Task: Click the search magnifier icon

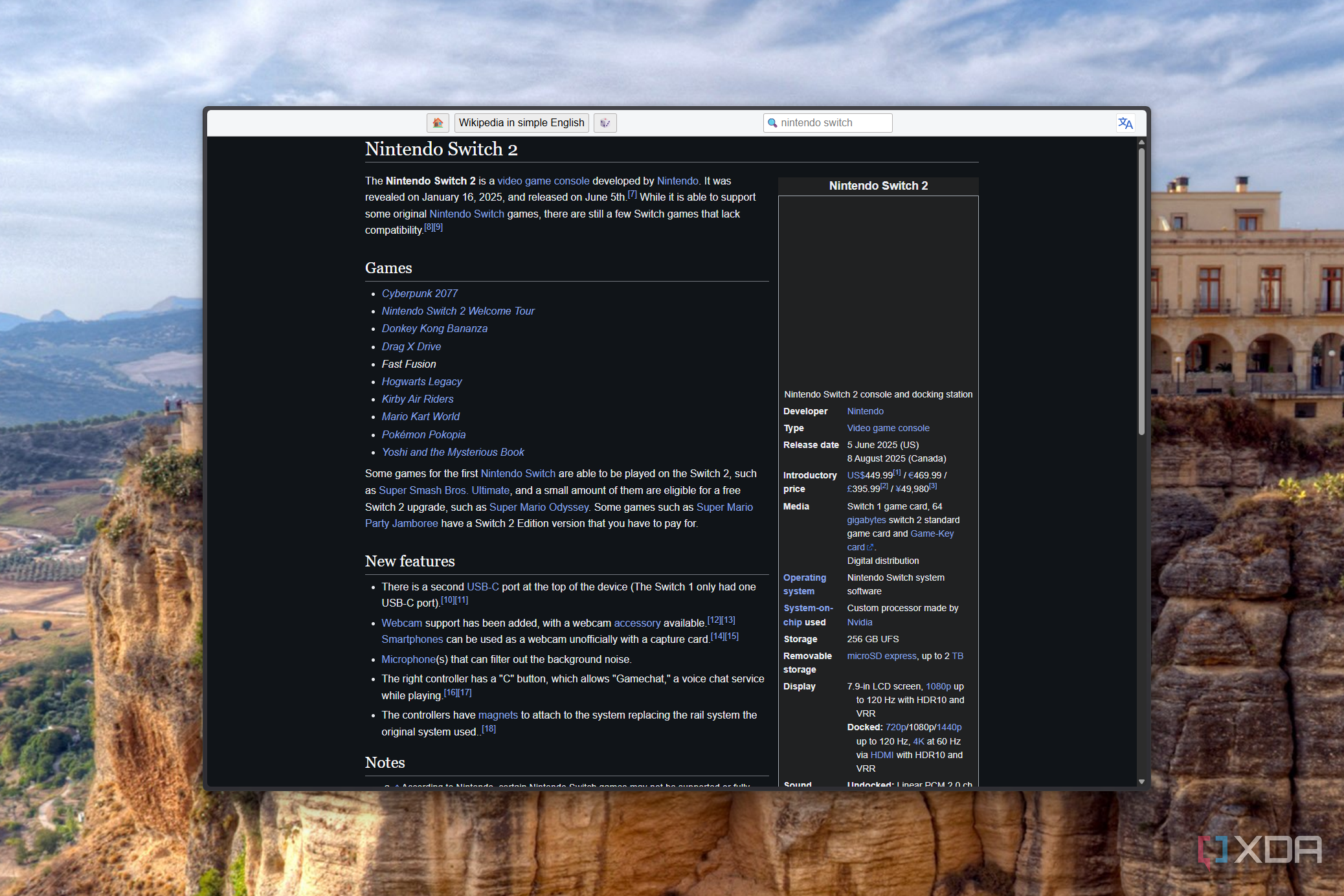Action: coord(772,123)
